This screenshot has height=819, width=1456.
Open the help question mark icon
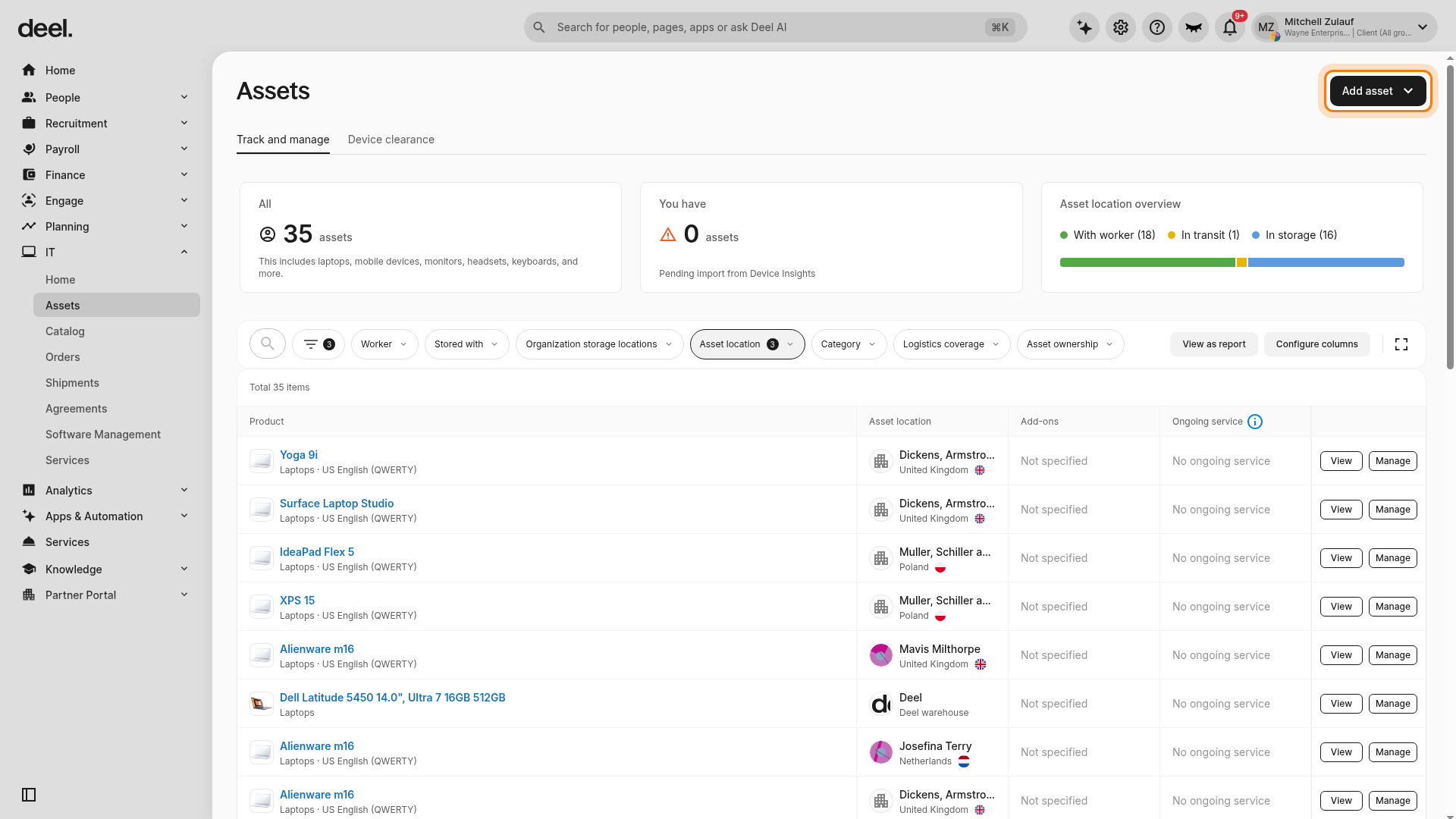pos(1157,28)
